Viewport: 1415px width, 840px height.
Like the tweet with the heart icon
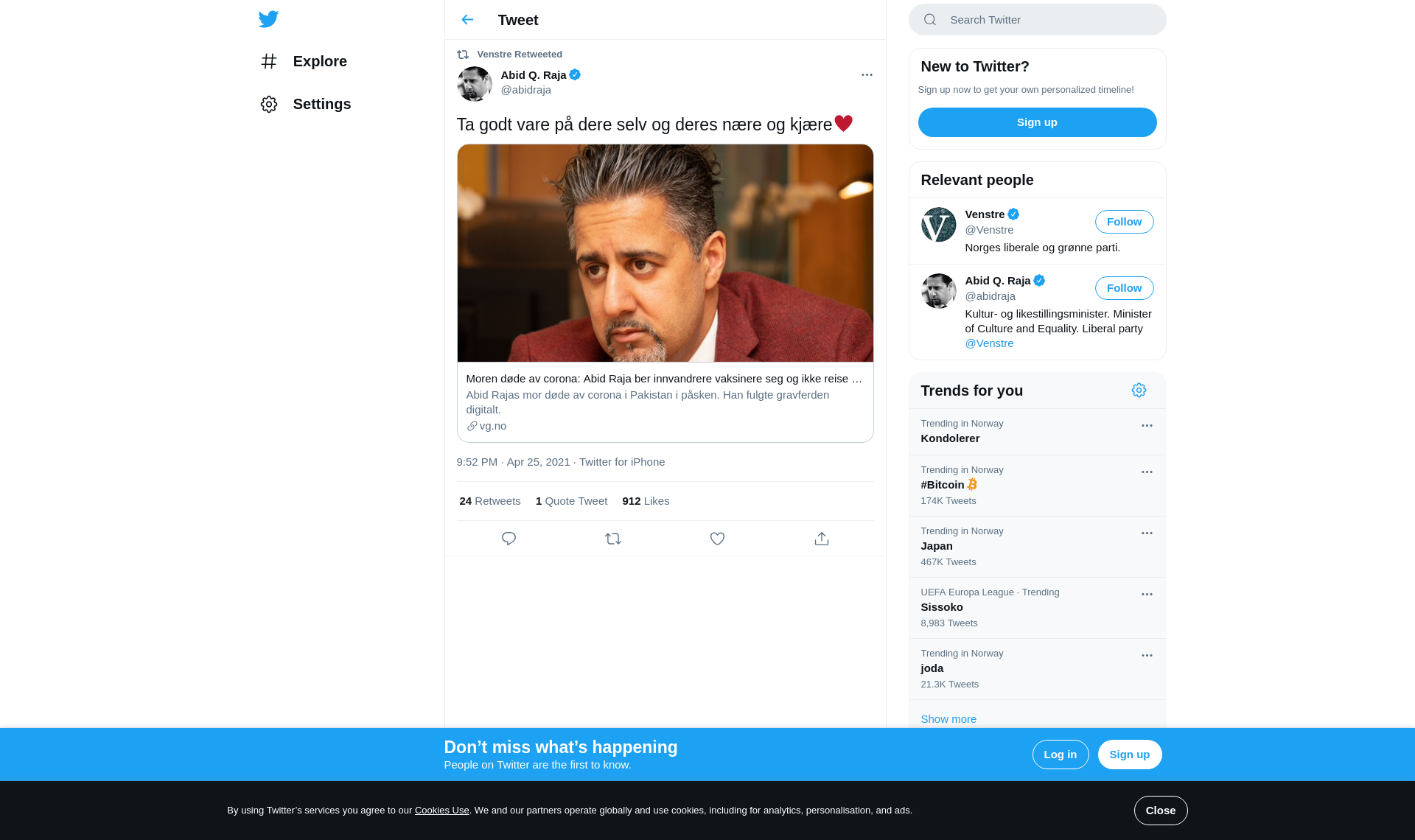click(x=717, y=539)
